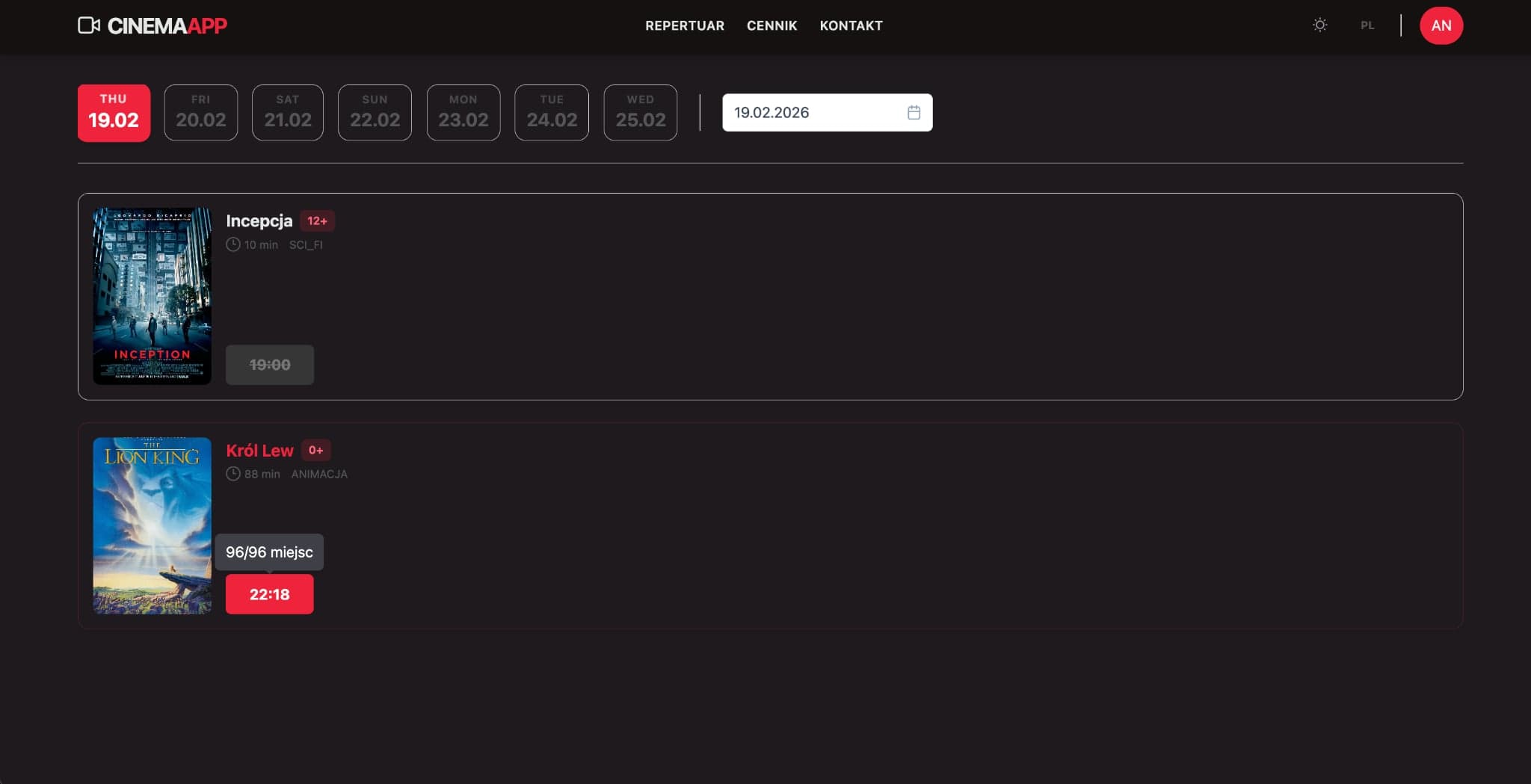The height and width of the screenshot is (784, 1531).
Task: Select FRI 20.02 from the day selector
Action: (200, 112)
